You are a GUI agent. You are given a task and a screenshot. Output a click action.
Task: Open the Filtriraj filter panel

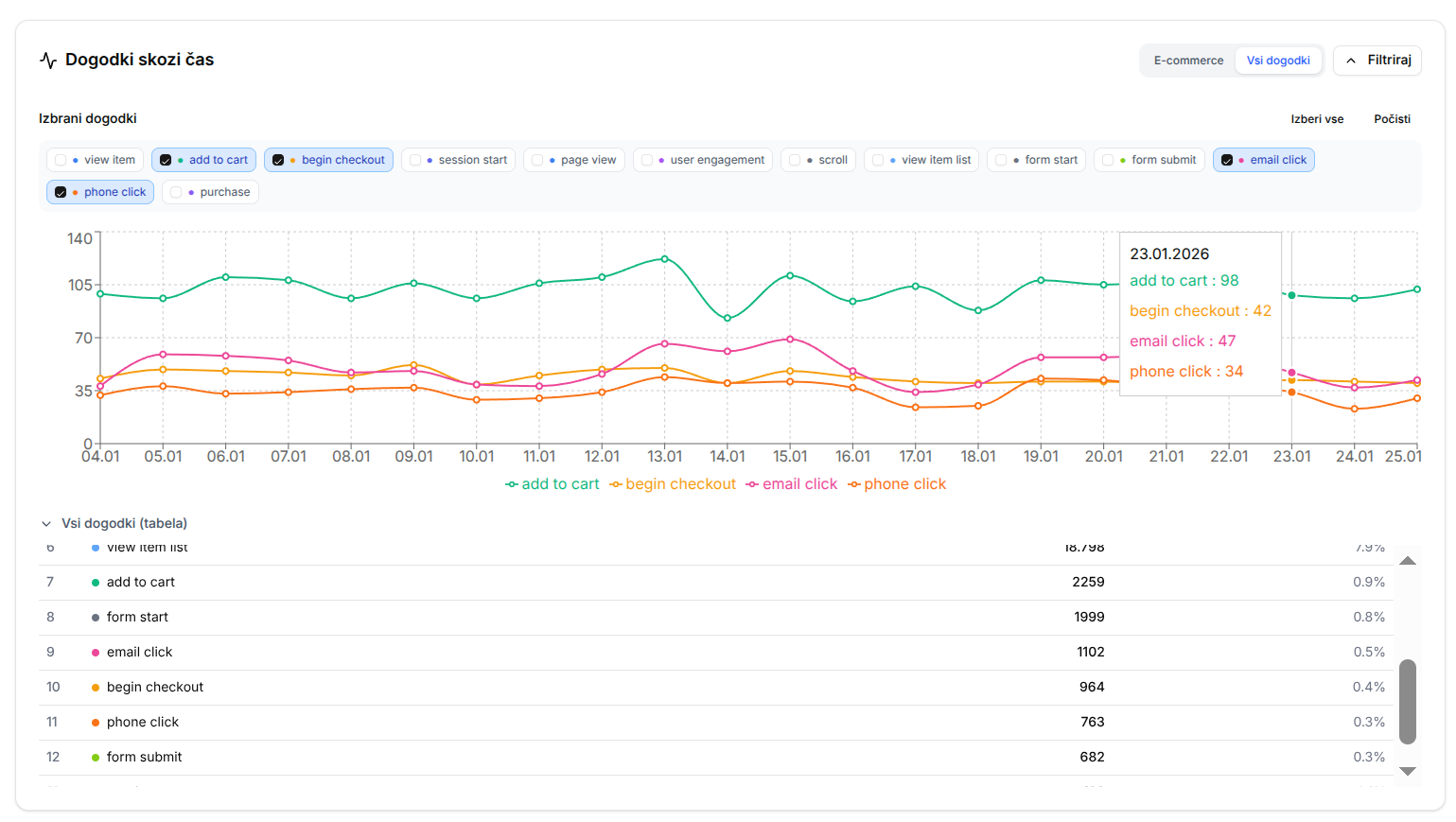coord(1377,61)
